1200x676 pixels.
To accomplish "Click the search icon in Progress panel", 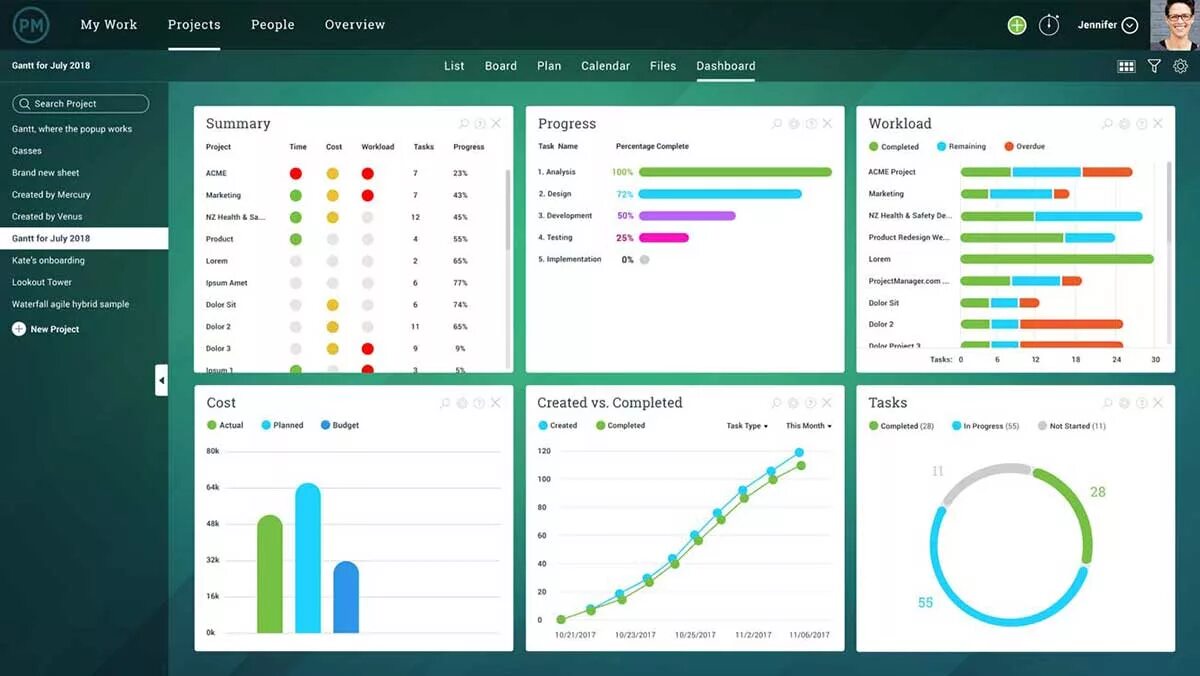I will [x=777, y=124].
